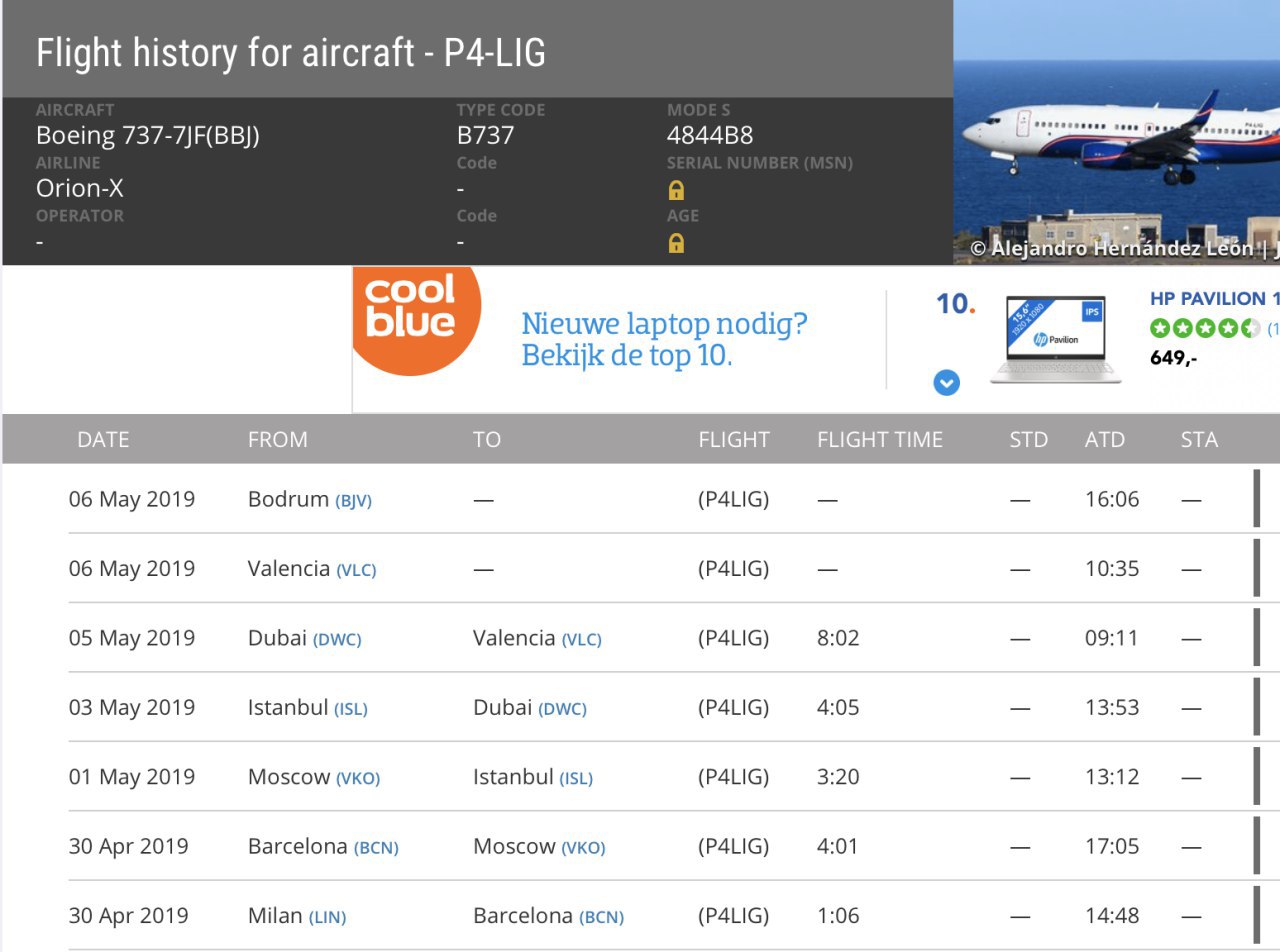Screen dimensions: 1280x952
Task: Click the lock icon under Serial Number (MSN)
Action: (x=676, y=190)
